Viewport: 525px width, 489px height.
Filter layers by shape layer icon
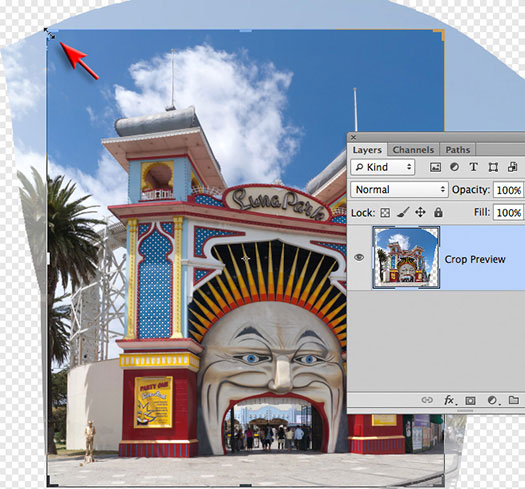(x=493, y=167)
